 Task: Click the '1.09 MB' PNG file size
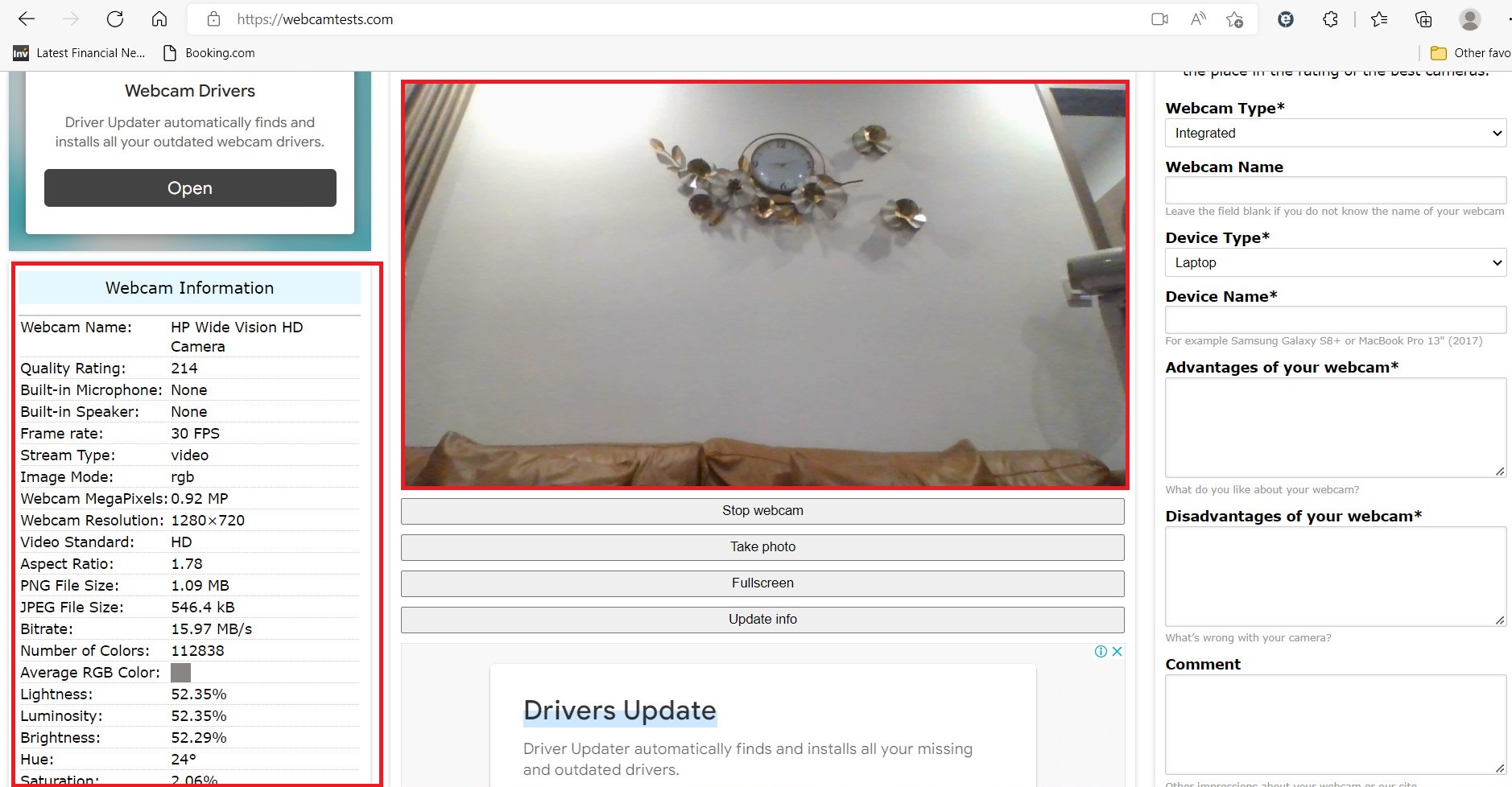click(x=200, y=586)
